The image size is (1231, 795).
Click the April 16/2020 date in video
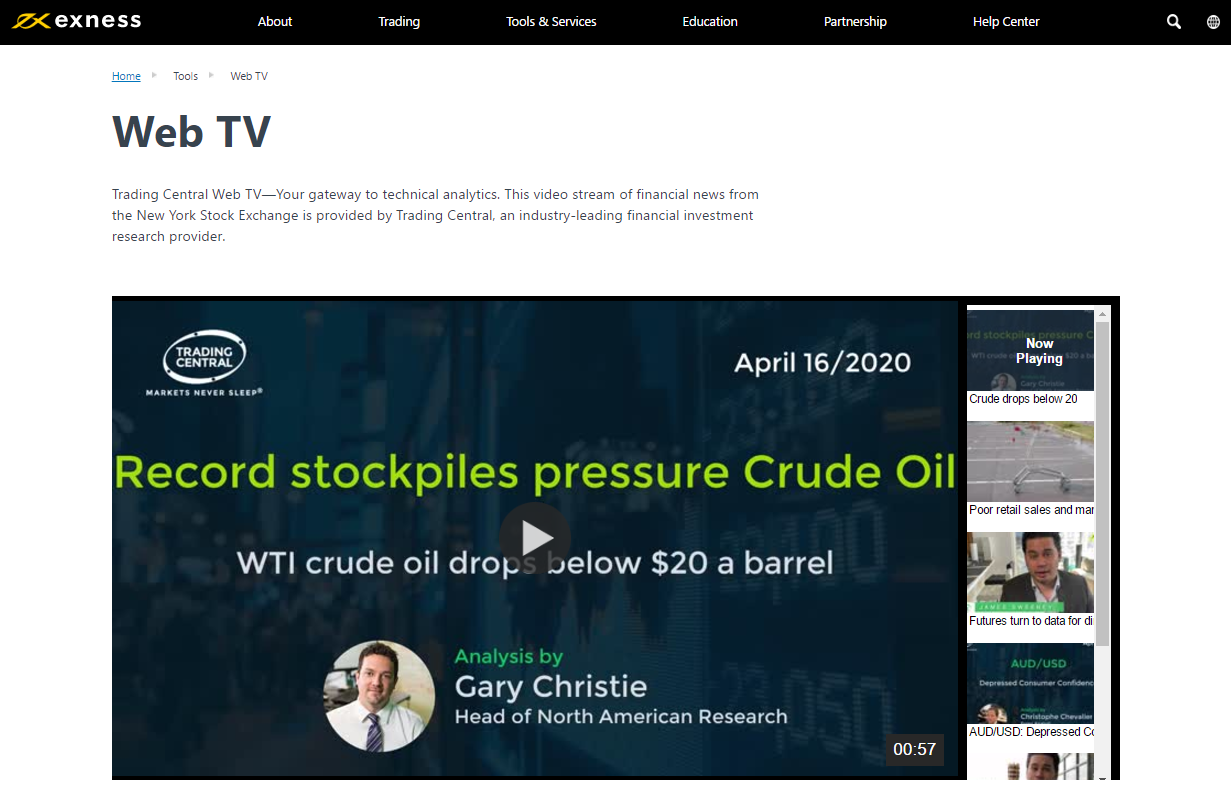click(822, 362)
